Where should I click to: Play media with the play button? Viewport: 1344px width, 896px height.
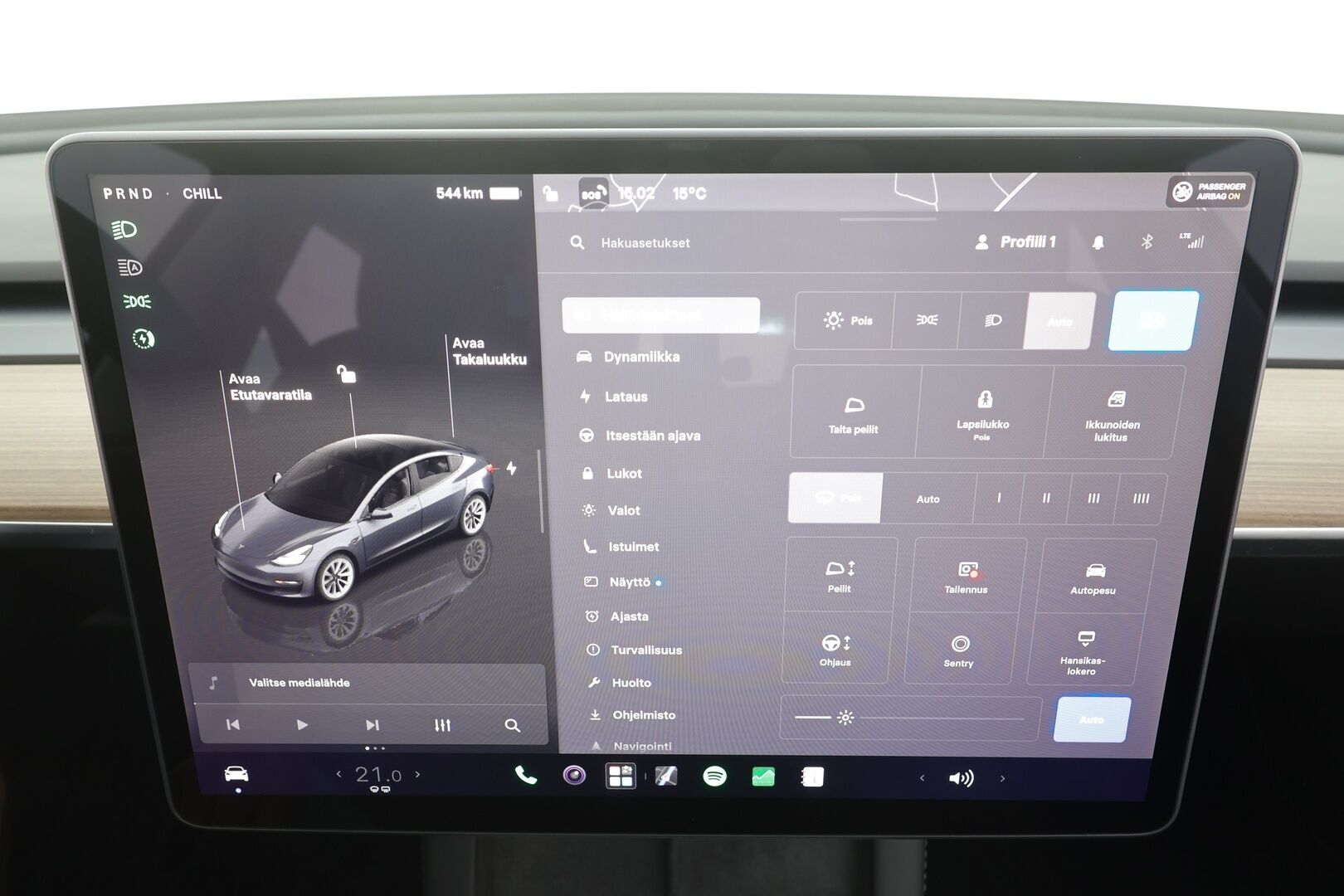pyautogui.click(x=302, y=724)
